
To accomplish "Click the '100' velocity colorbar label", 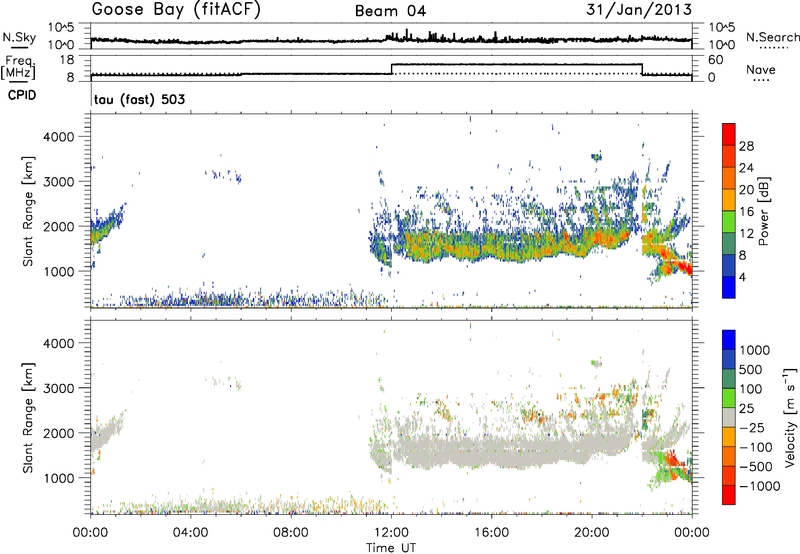I will pos(753,389).
